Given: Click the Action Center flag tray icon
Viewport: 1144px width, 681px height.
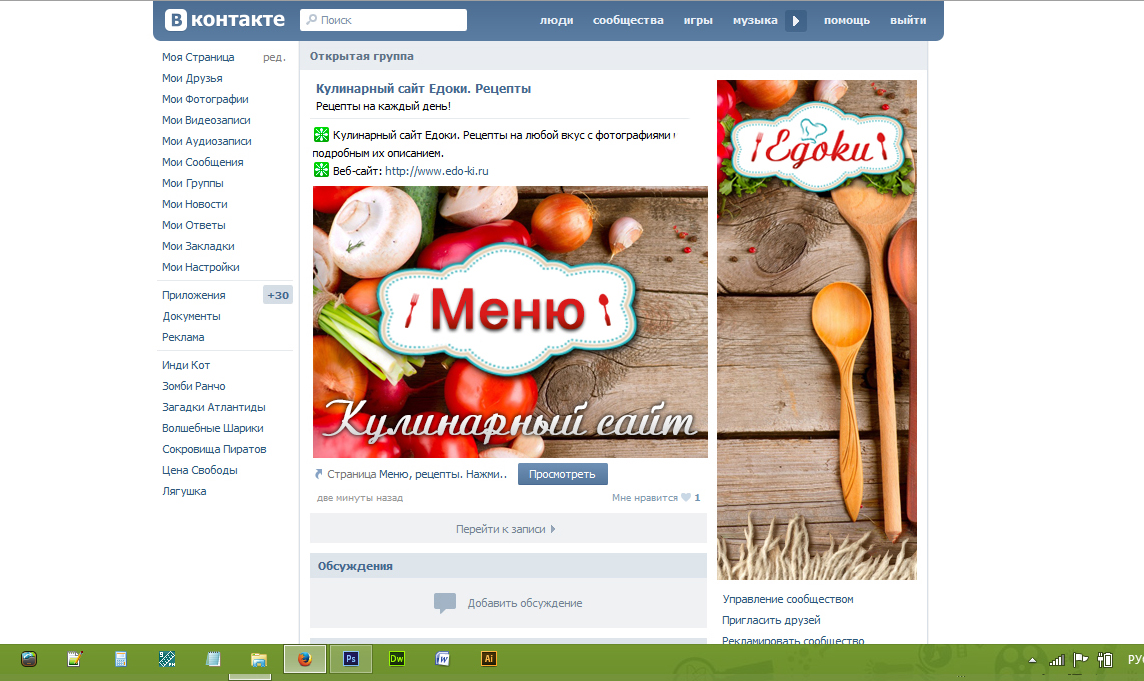Looking at the screenshot, I should click(1081, 659).
